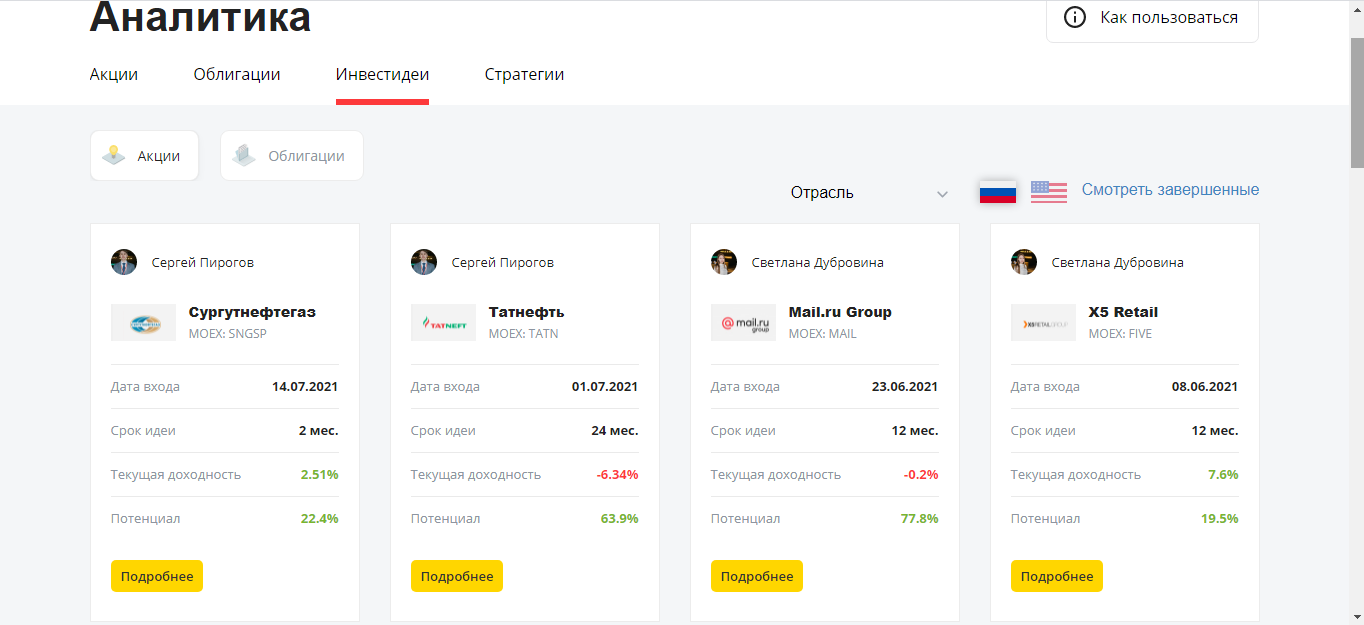
Task: Click the Сургутнефтегаз company logo
Action: click(x=143, y=322)
